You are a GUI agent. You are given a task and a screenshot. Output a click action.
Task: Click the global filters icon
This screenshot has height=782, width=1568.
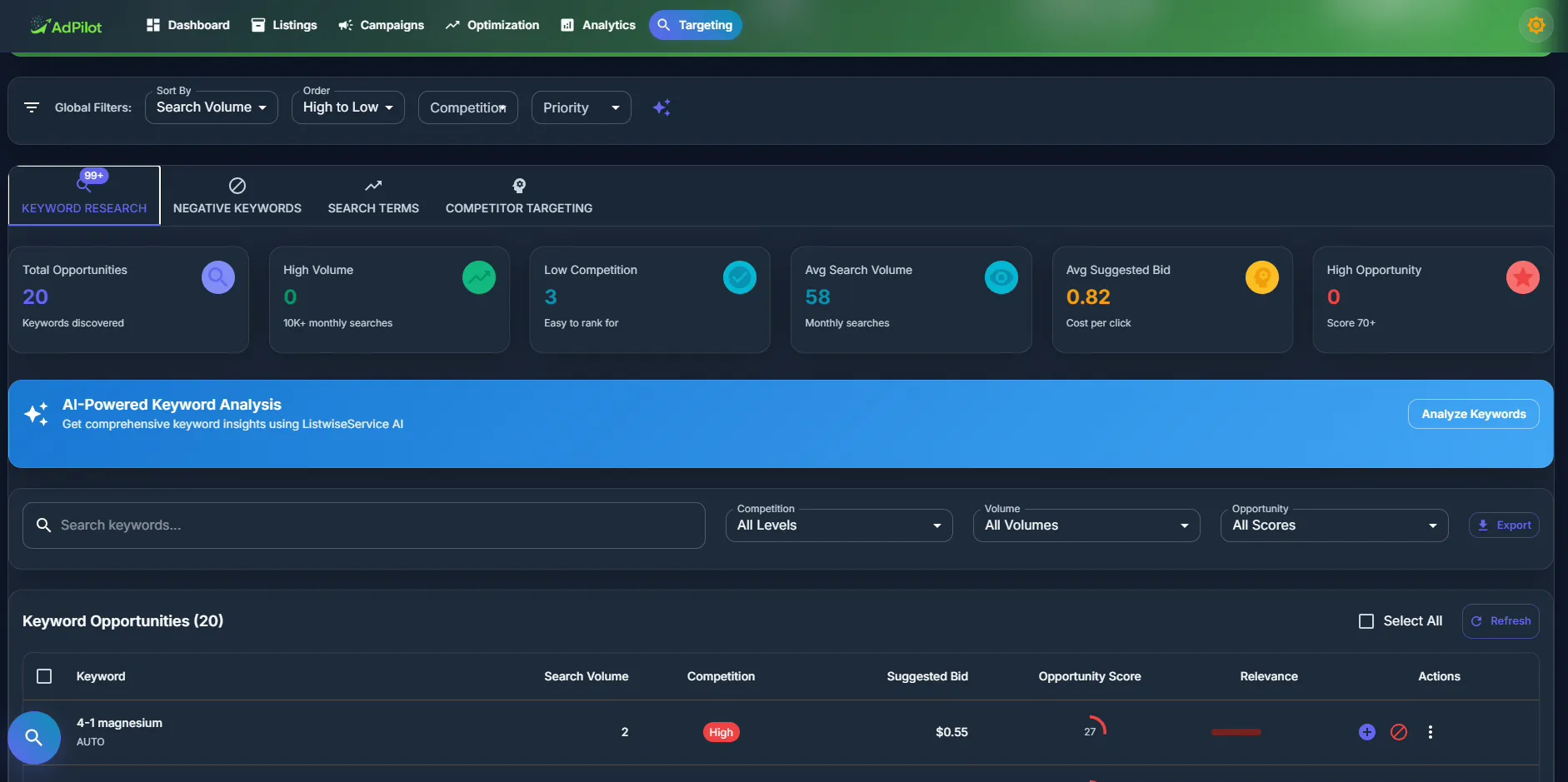(x=32, y=107)
